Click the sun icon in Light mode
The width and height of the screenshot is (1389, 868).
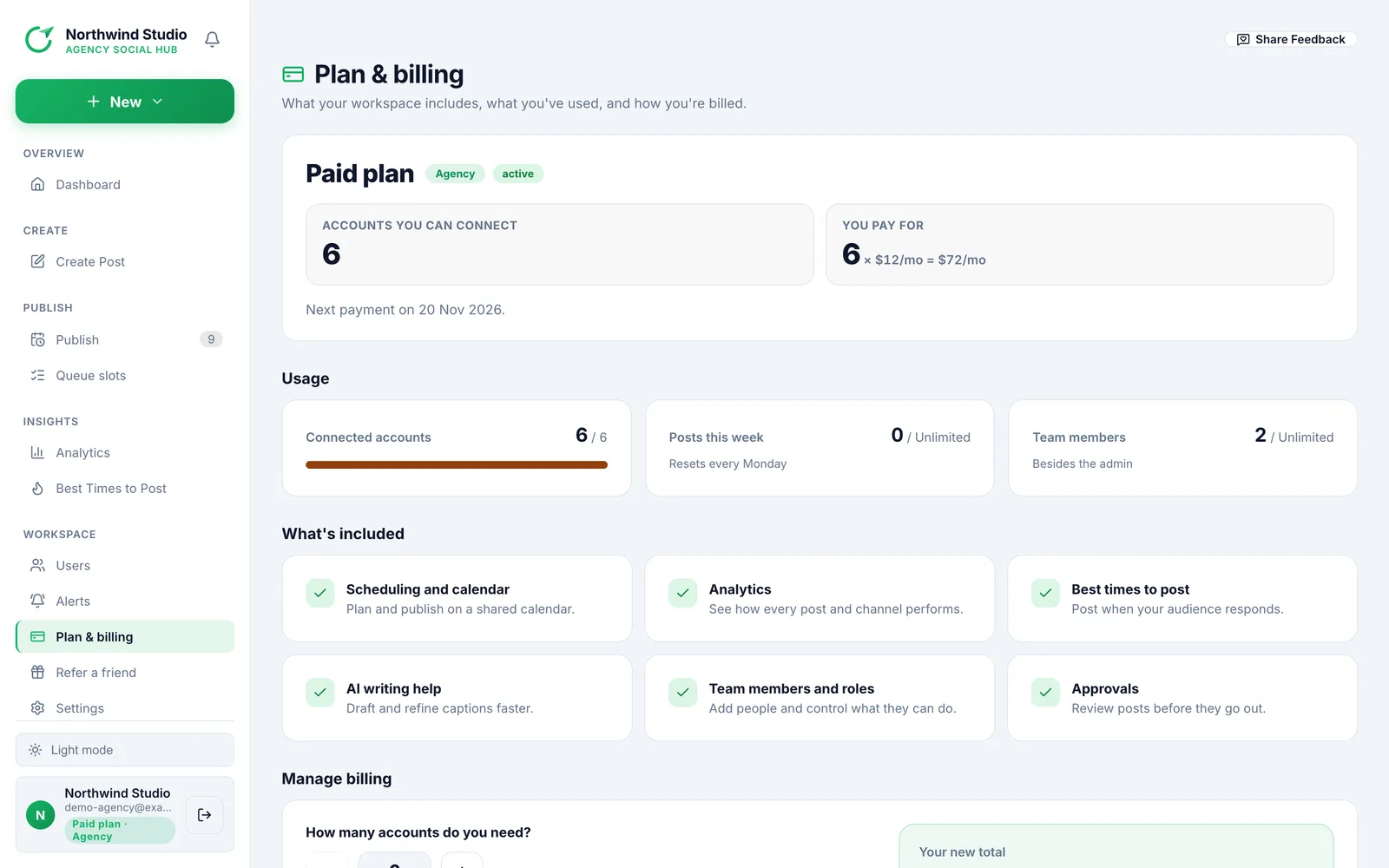click(35, 750)
